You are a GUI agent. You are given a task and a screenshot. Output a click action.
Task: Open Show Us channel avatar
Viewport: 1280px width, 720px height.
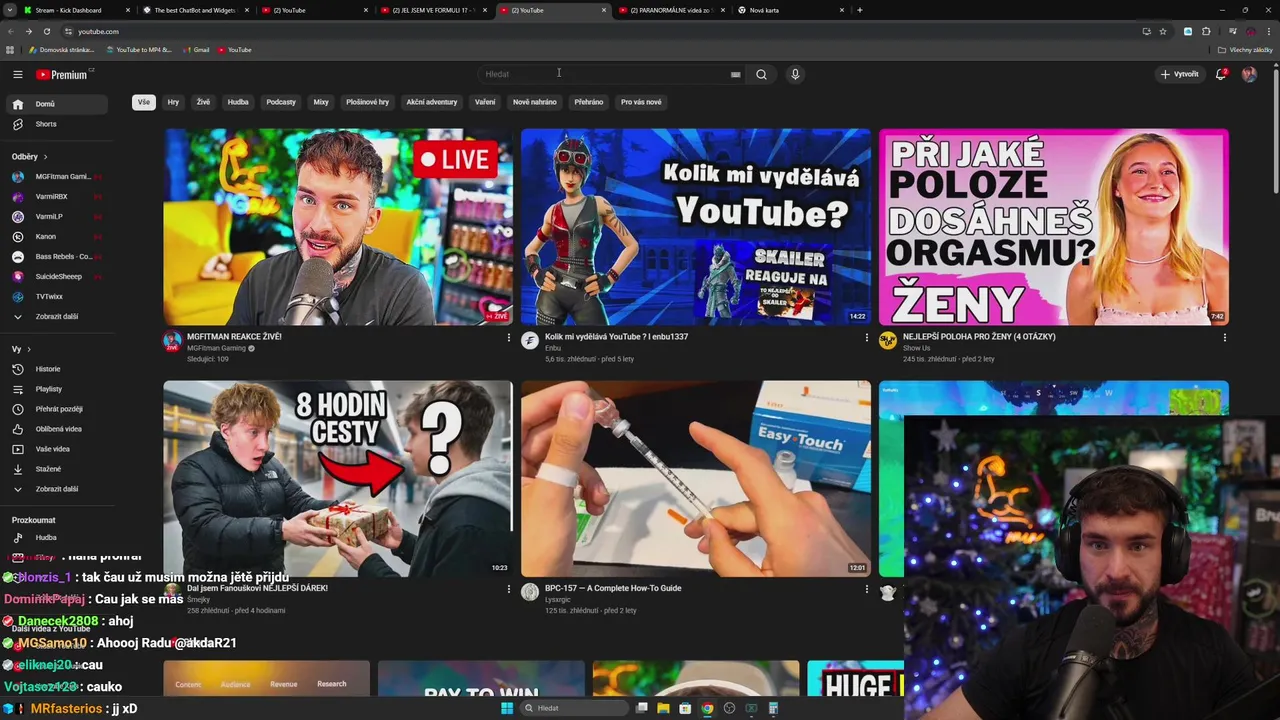tap(887, 341)
